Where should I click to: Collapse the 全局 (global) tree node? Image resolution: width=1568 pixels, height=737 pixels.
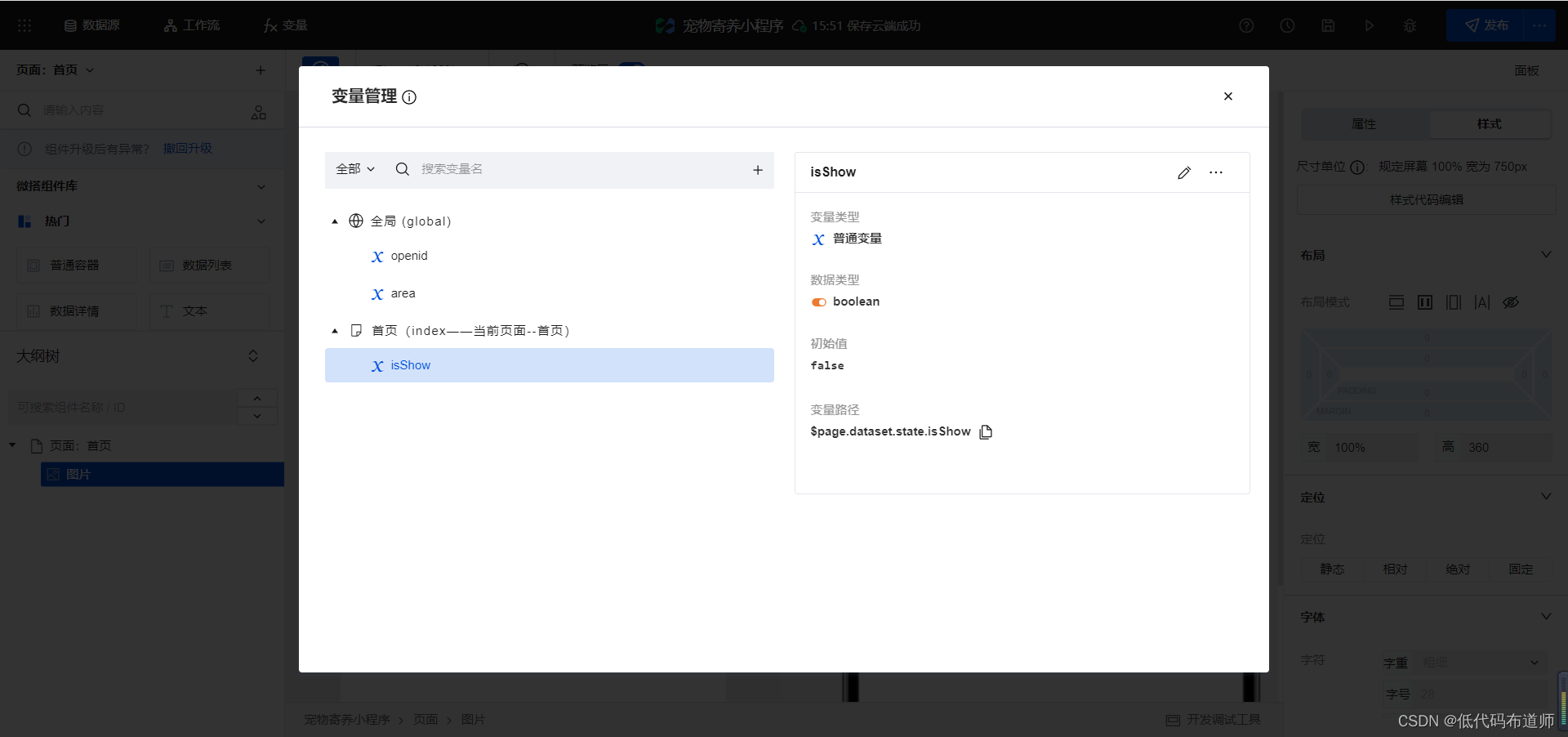point(335,221)
